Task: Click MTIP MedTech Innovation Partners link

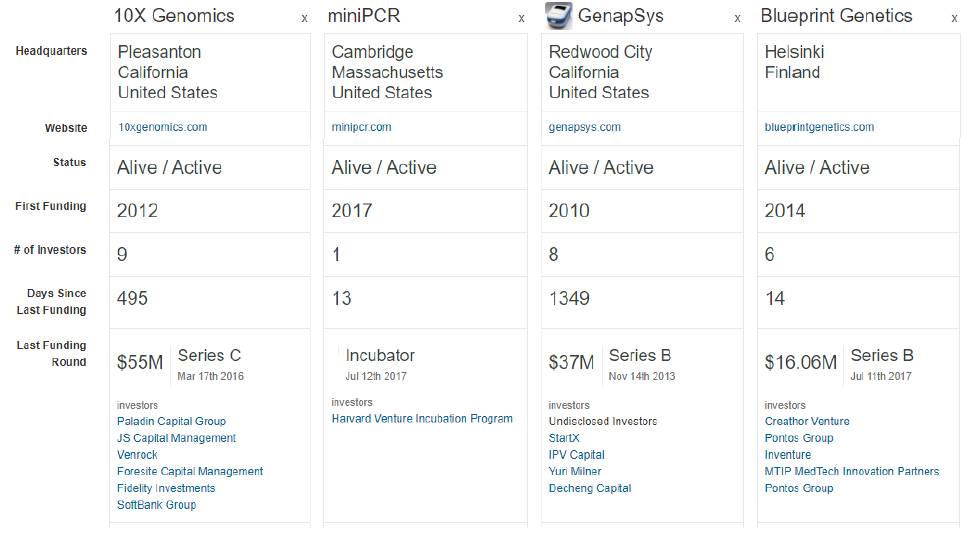Action: [851, 471]
